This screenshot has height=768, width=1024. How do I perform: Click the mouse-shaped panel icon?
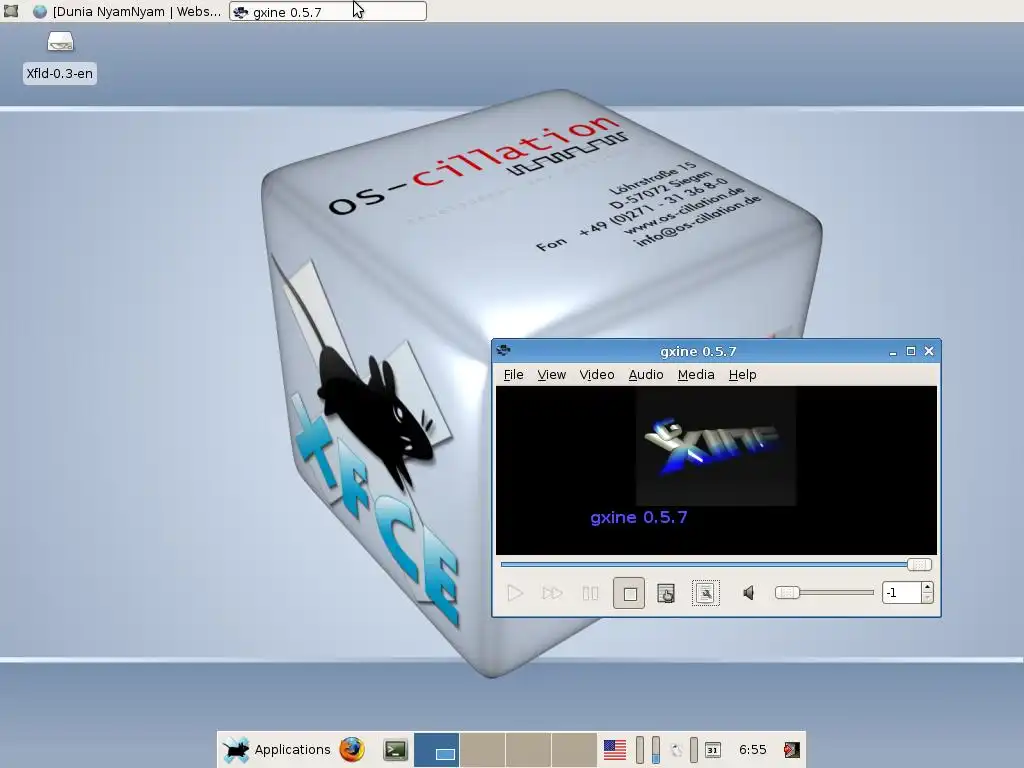[677, 750]
